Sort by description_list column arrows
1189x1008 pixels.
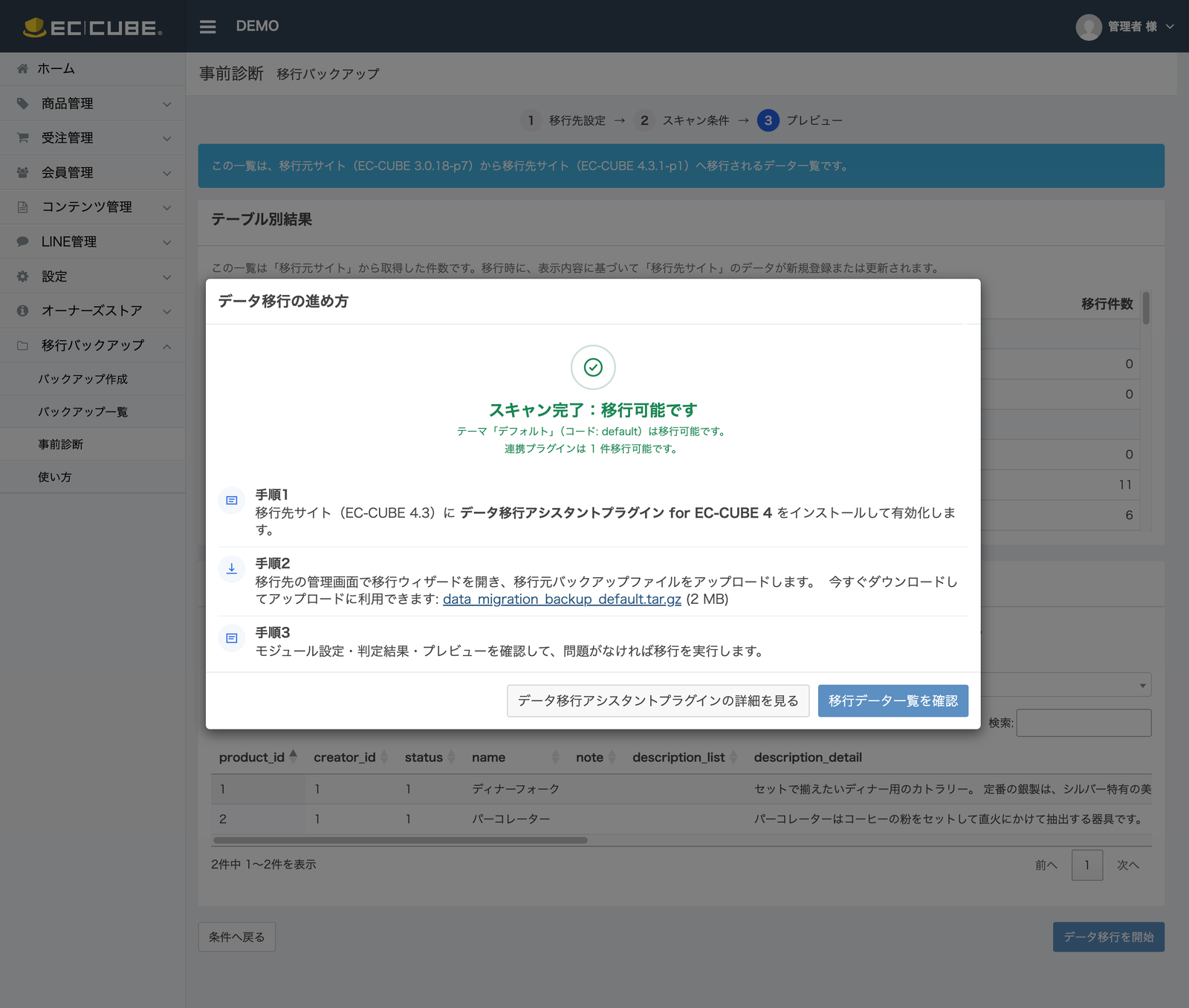(733, 757)
